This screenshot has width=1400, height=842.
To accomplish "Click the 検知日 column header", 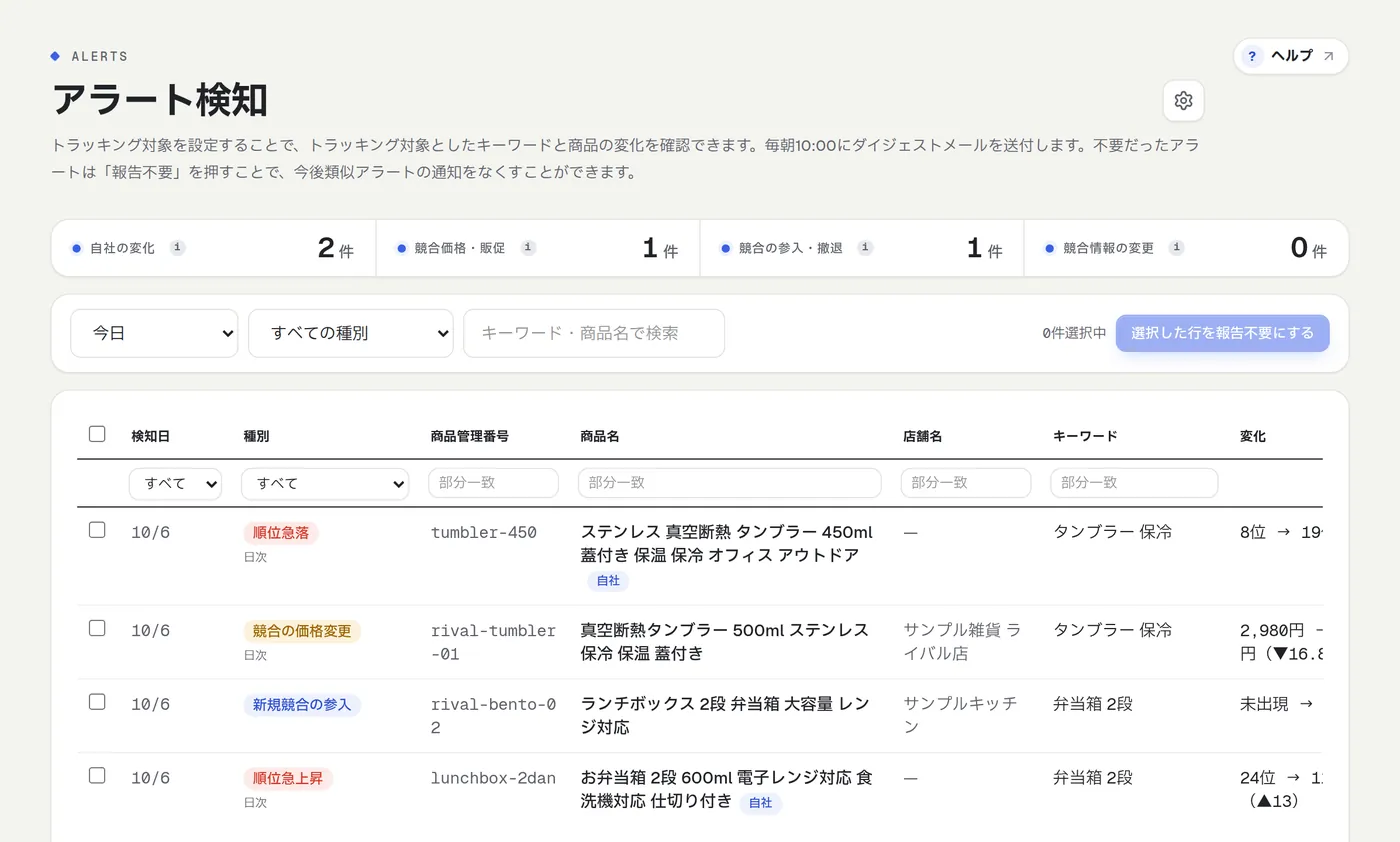I will [150, 436].
